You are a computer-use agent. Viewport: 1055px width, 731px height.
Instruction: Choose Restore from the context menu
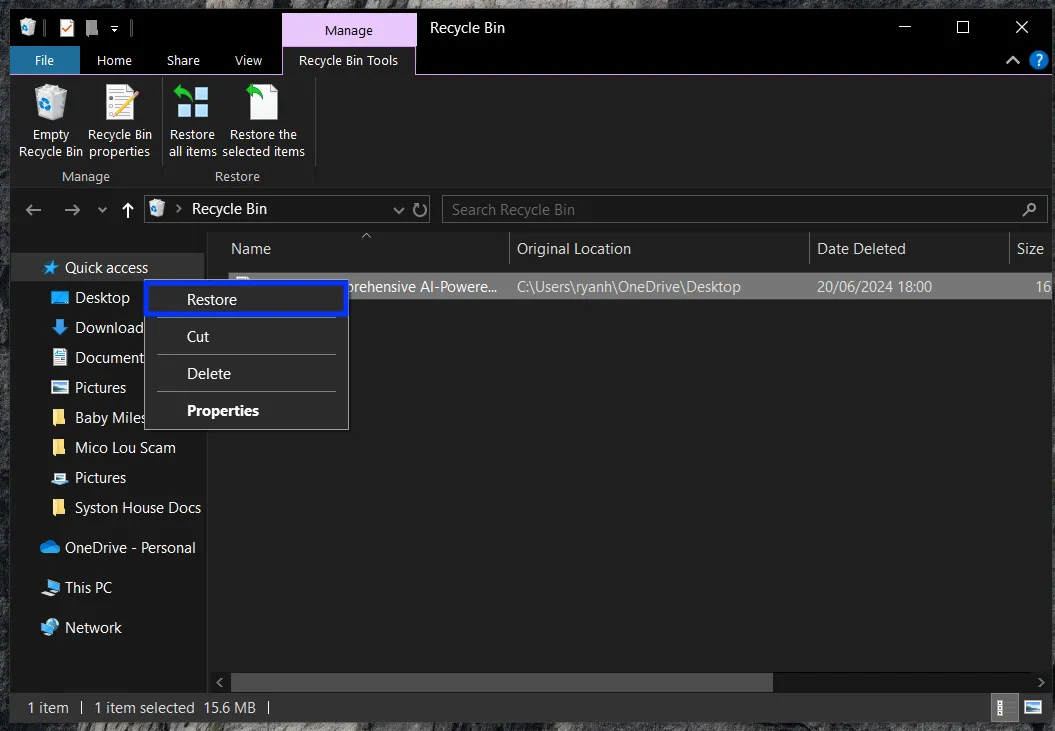(x=212, y=300)
